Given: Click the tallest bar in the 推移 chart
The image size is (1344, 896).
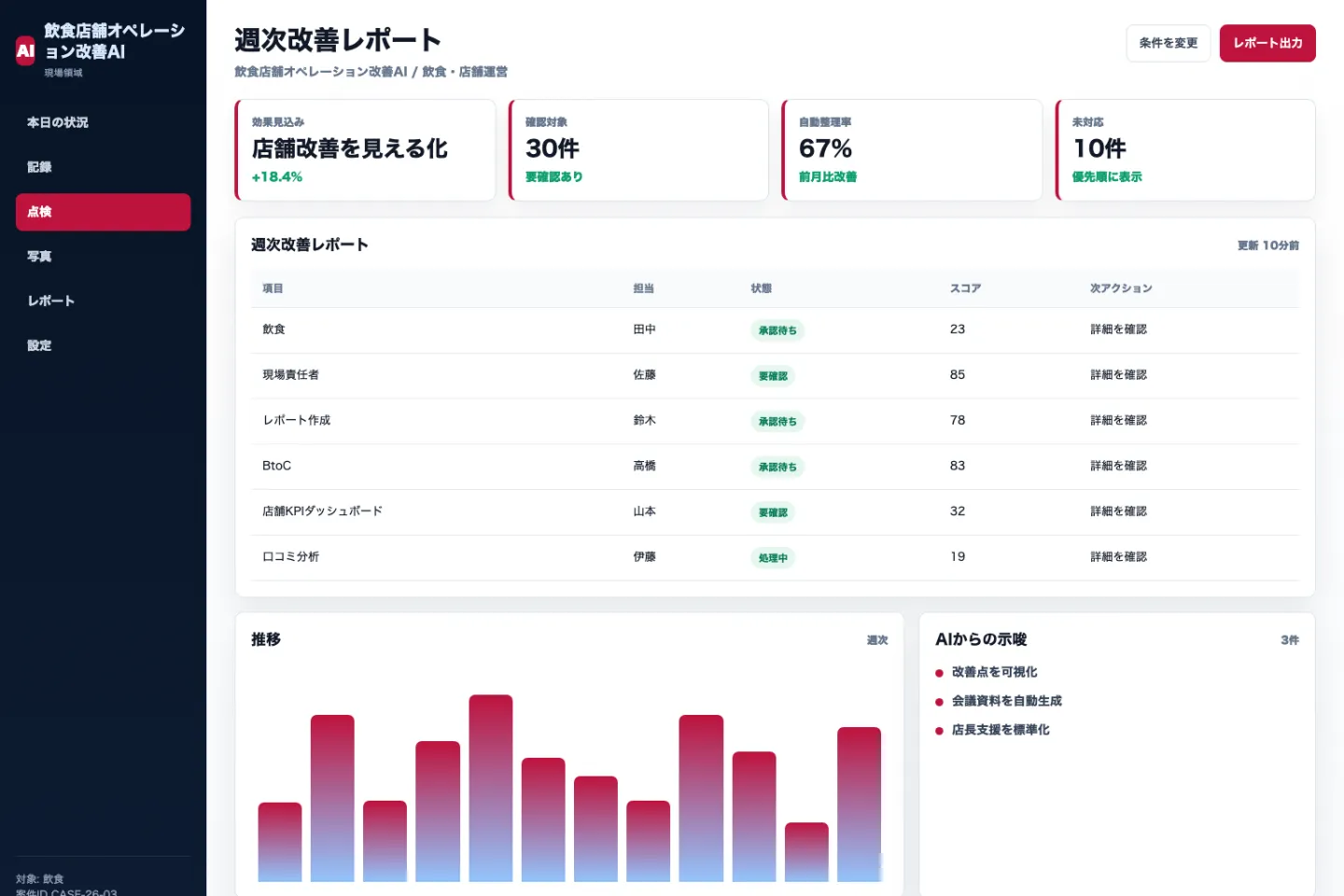Looking at the screenshot, I should pyautogui.click(x=491, y=788).
